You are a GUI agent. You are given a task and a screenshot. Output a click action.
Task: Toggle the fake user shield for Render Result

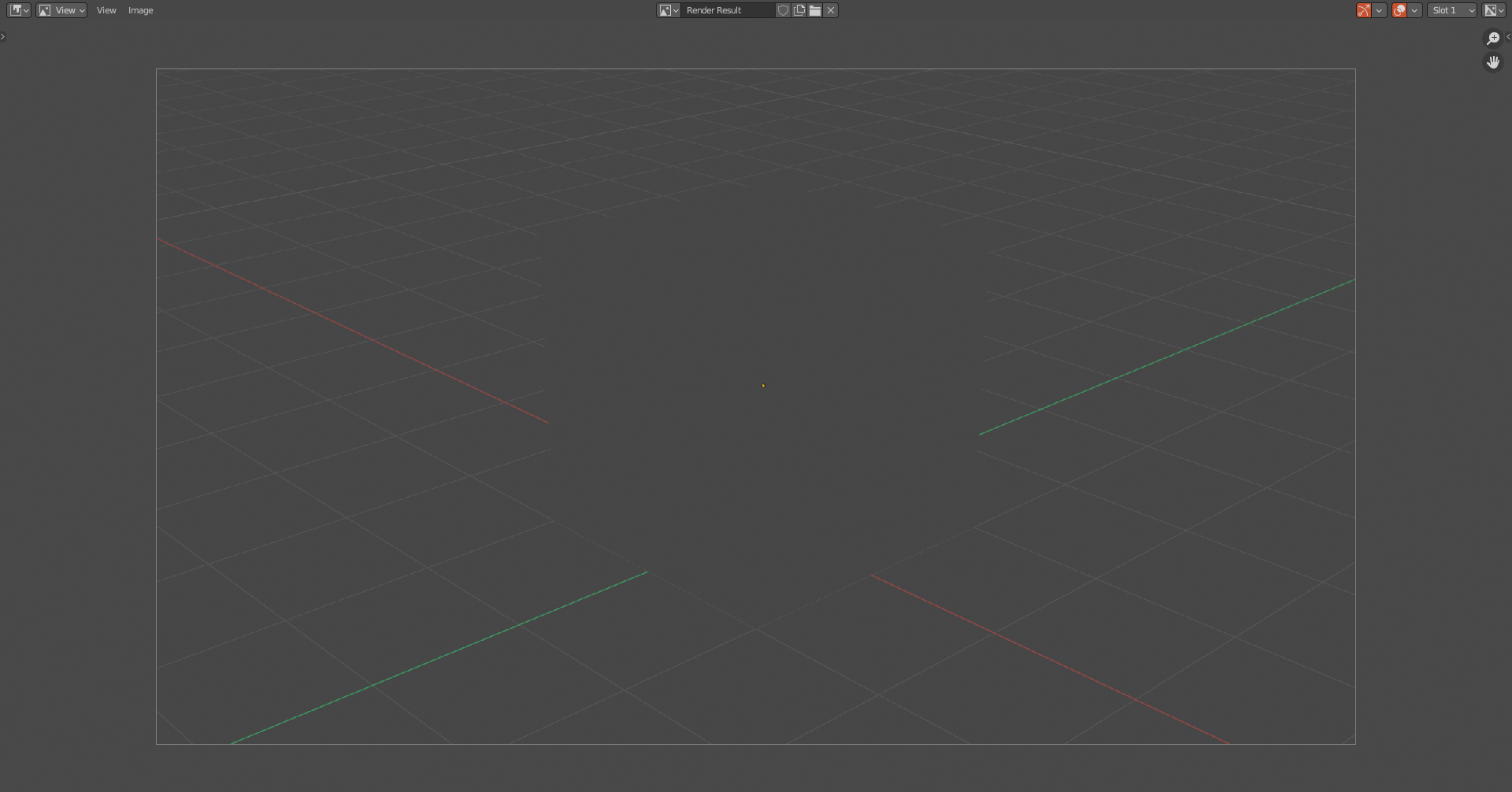[x=784, y=10]
